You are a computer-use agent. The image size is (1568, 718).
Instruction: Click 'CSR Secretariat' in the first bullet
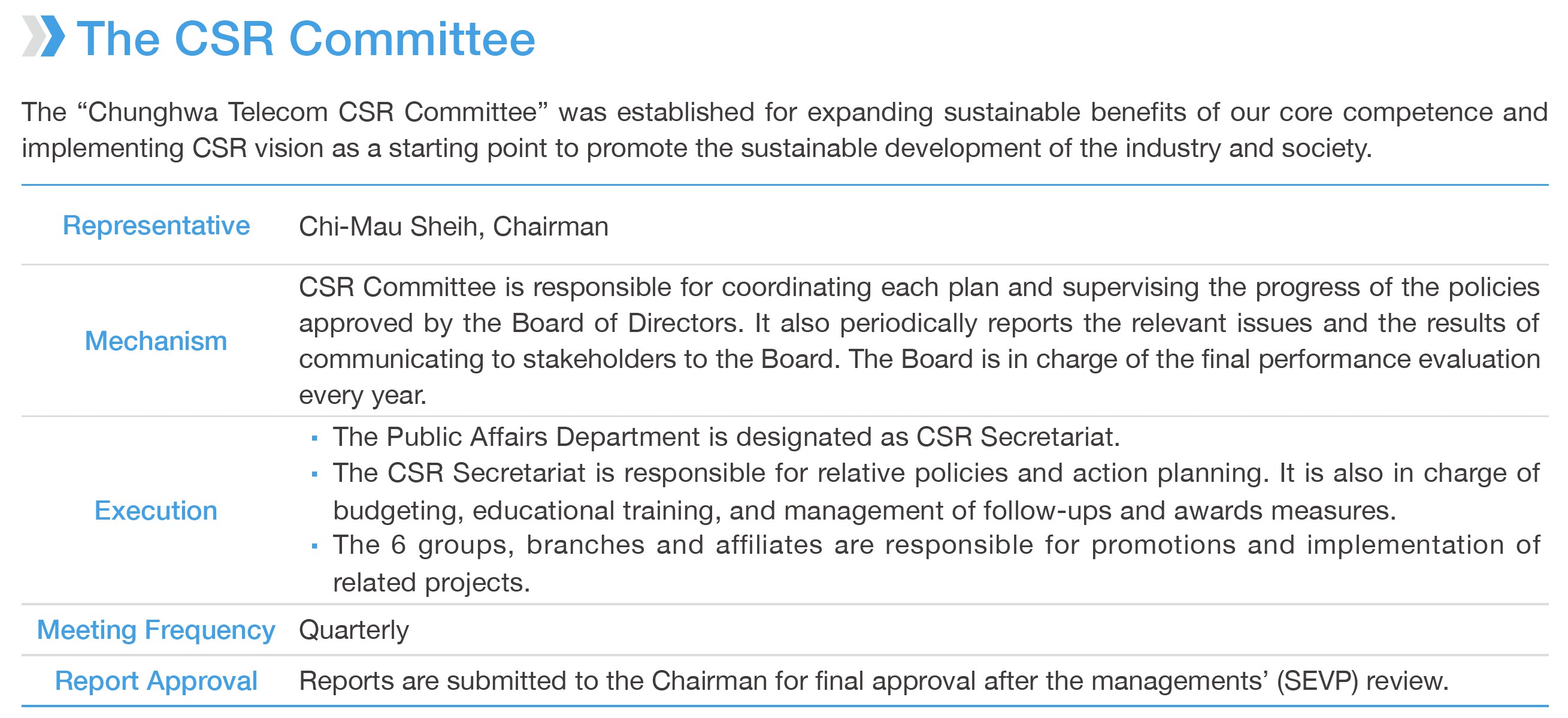tap(1018, 438)
